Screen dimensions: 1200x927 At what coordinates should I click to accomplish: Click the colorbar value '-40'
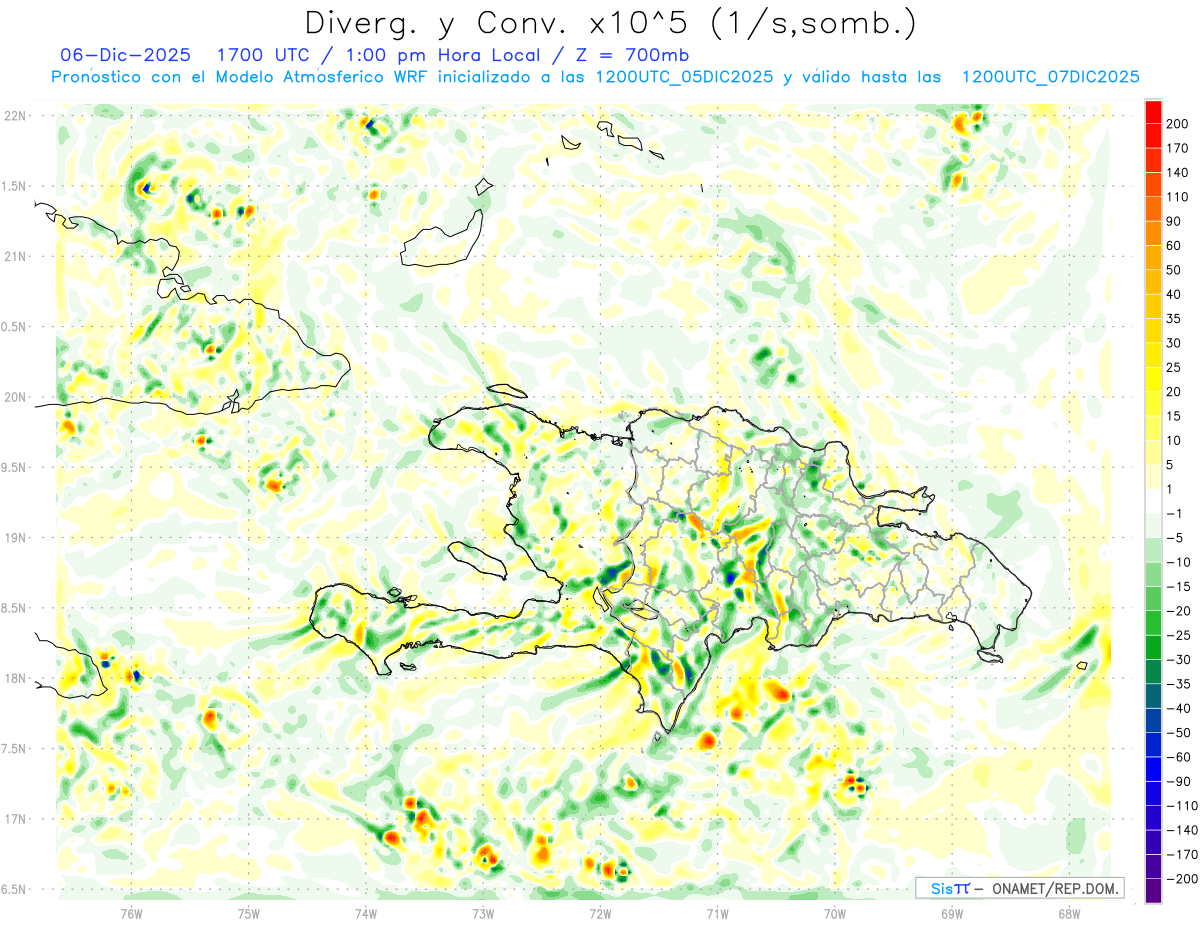pos(1178,708)
